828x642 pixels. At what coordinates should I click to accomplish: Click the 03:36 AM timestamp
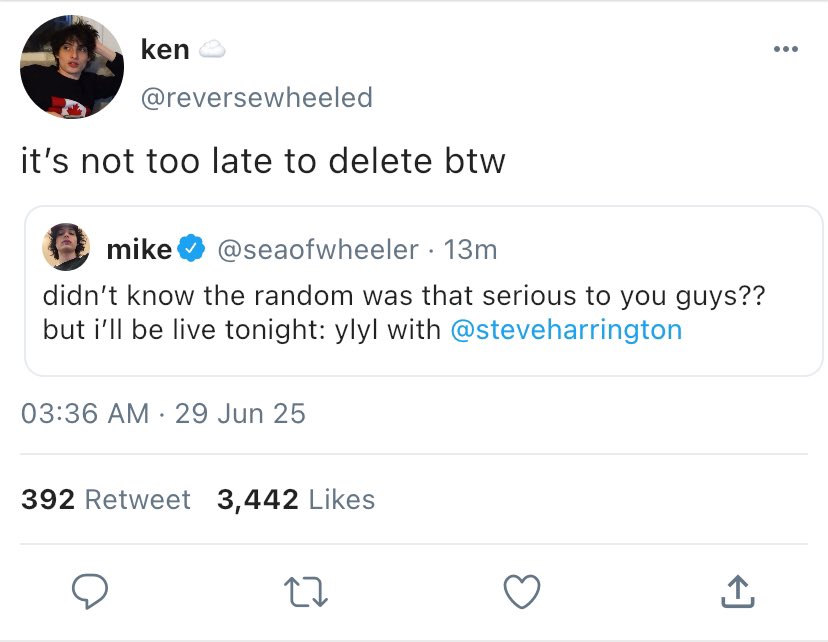click(x=85, y=413)
